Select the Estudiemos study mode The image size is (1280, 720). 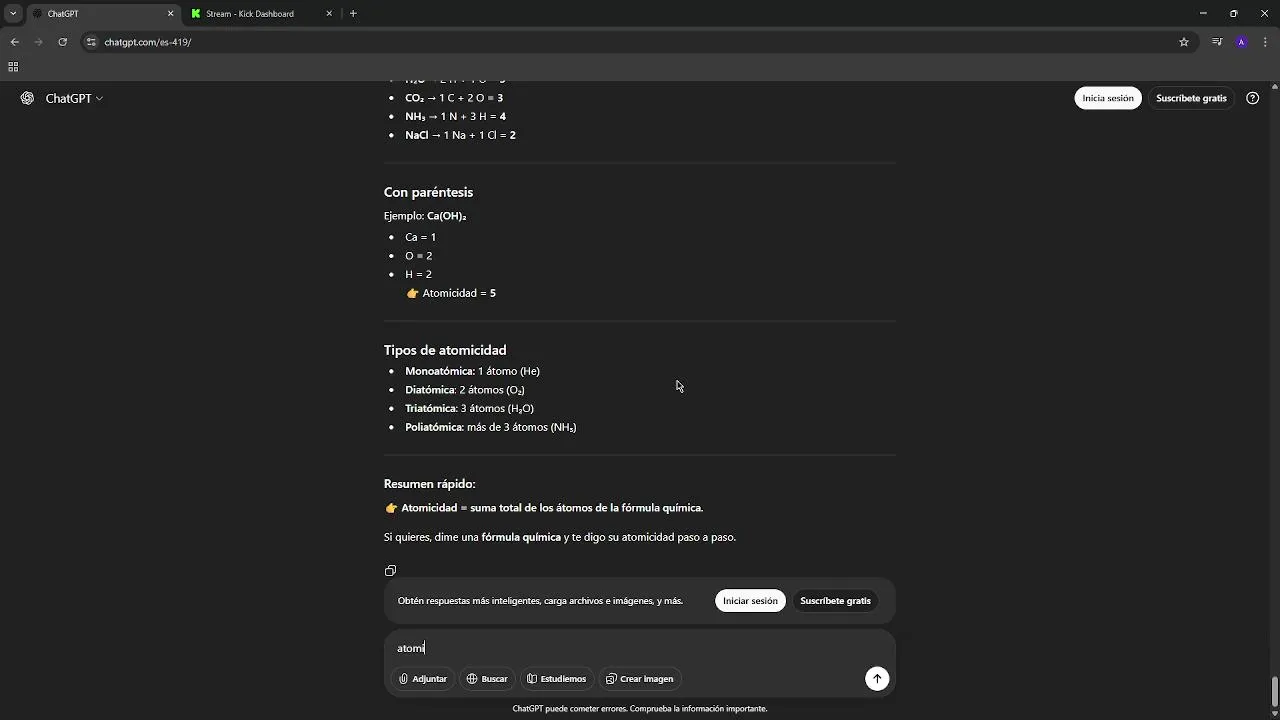557,679
